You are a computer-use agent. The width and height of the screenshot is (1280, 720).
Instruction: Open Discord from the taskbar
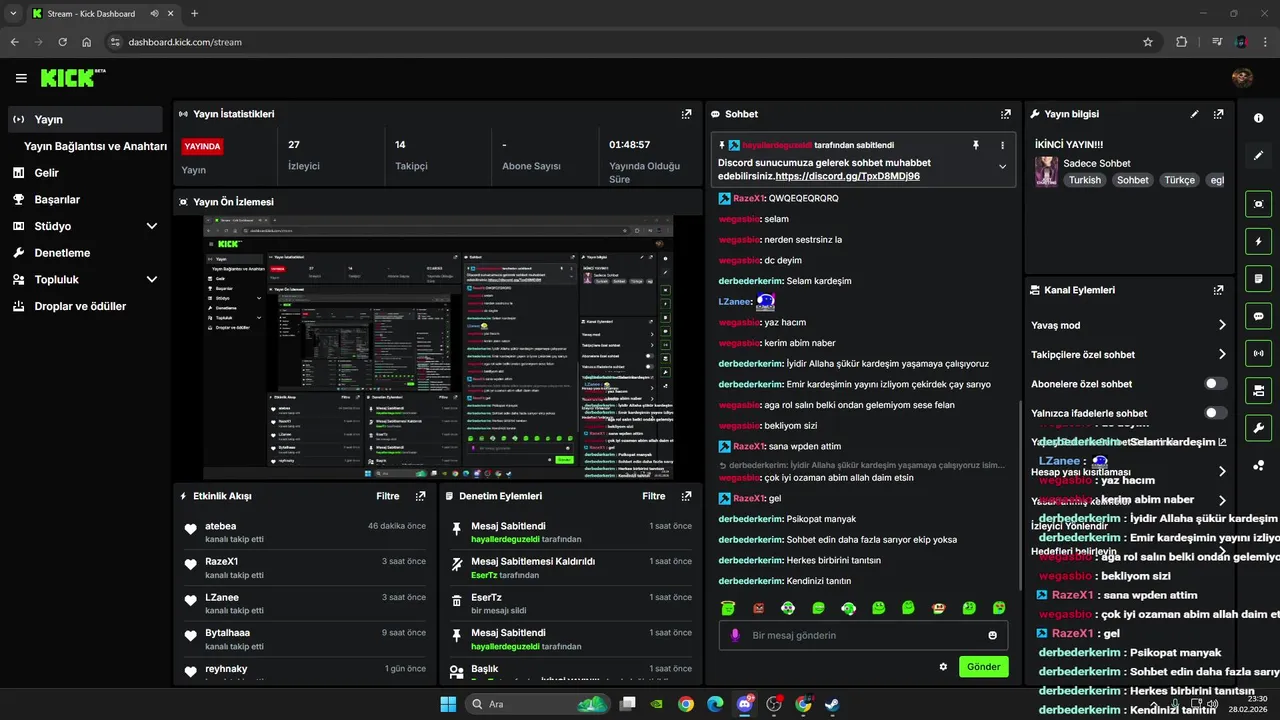744,704
